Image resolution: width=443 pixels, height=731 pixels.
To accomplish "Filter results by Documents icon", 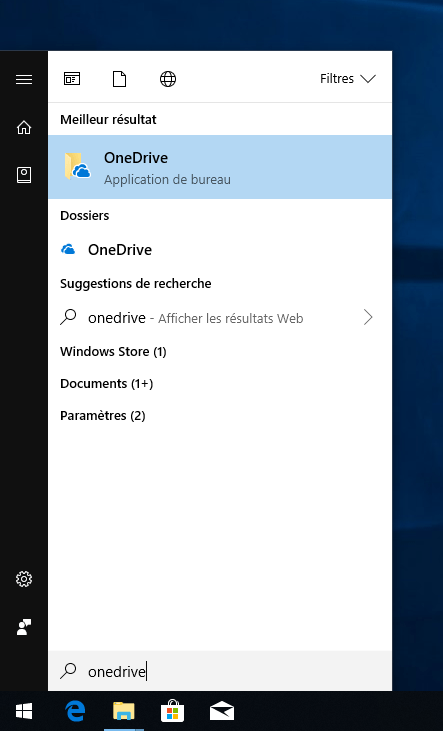I will (x=119, y=79).
